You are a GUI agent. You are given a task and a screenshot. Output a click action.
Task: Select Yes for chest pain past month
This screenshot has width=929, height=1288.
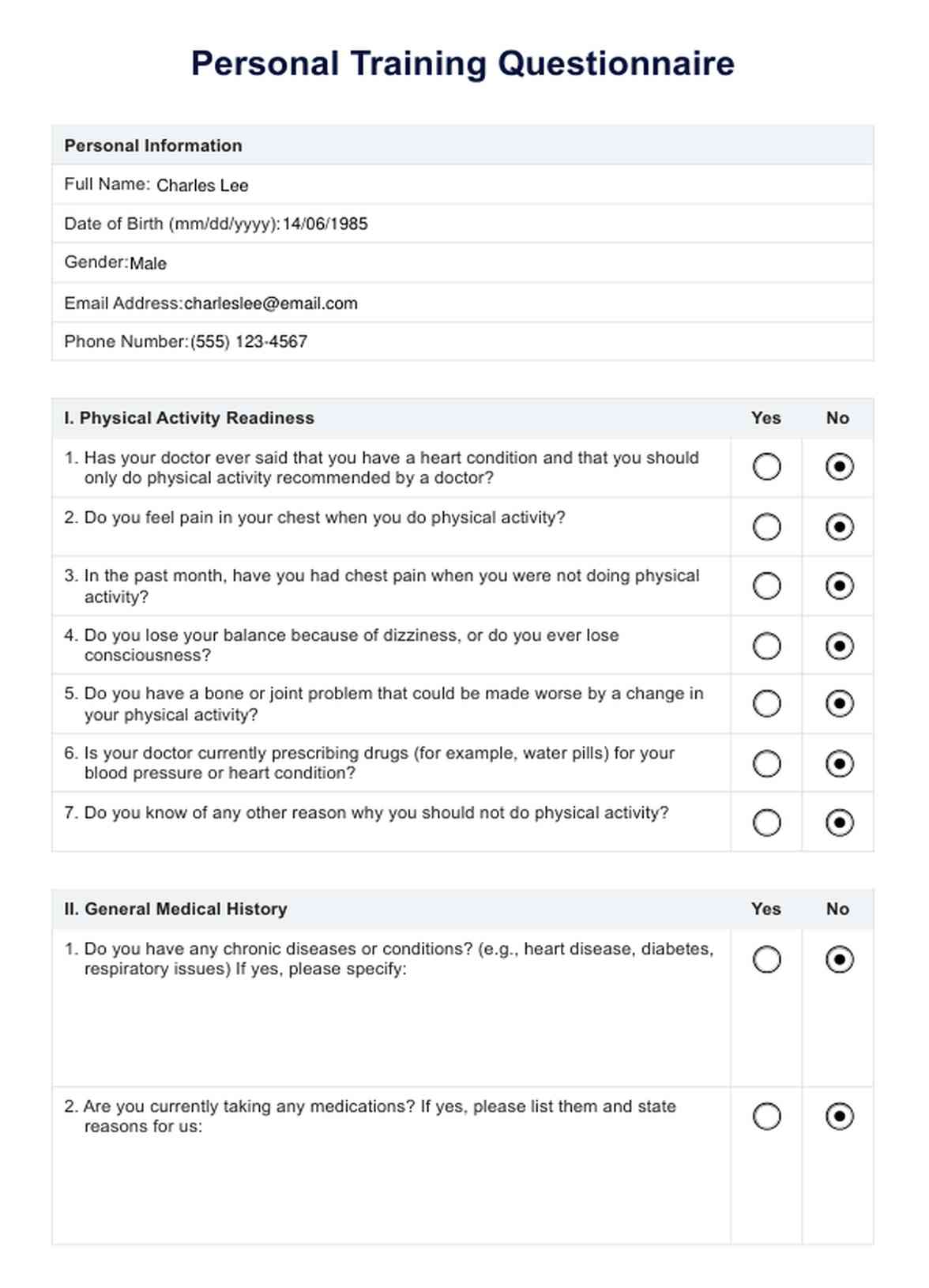[766, 586]
